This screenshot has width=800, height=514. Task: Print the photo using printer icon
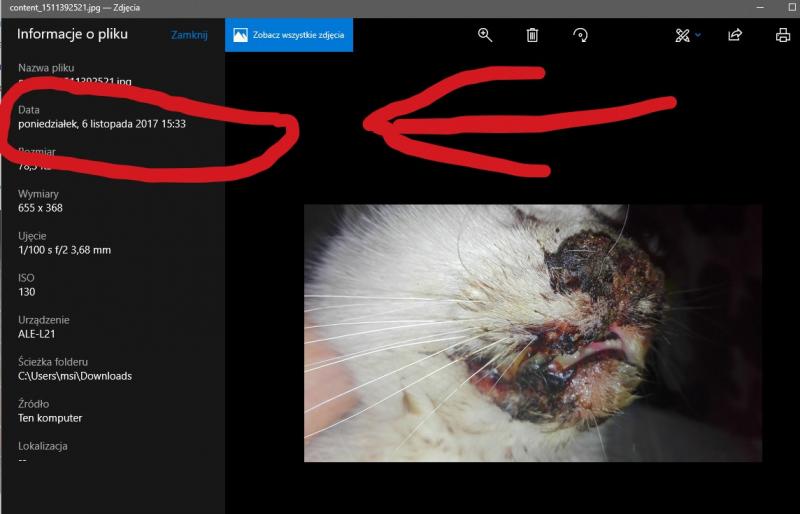coord(783,35)
